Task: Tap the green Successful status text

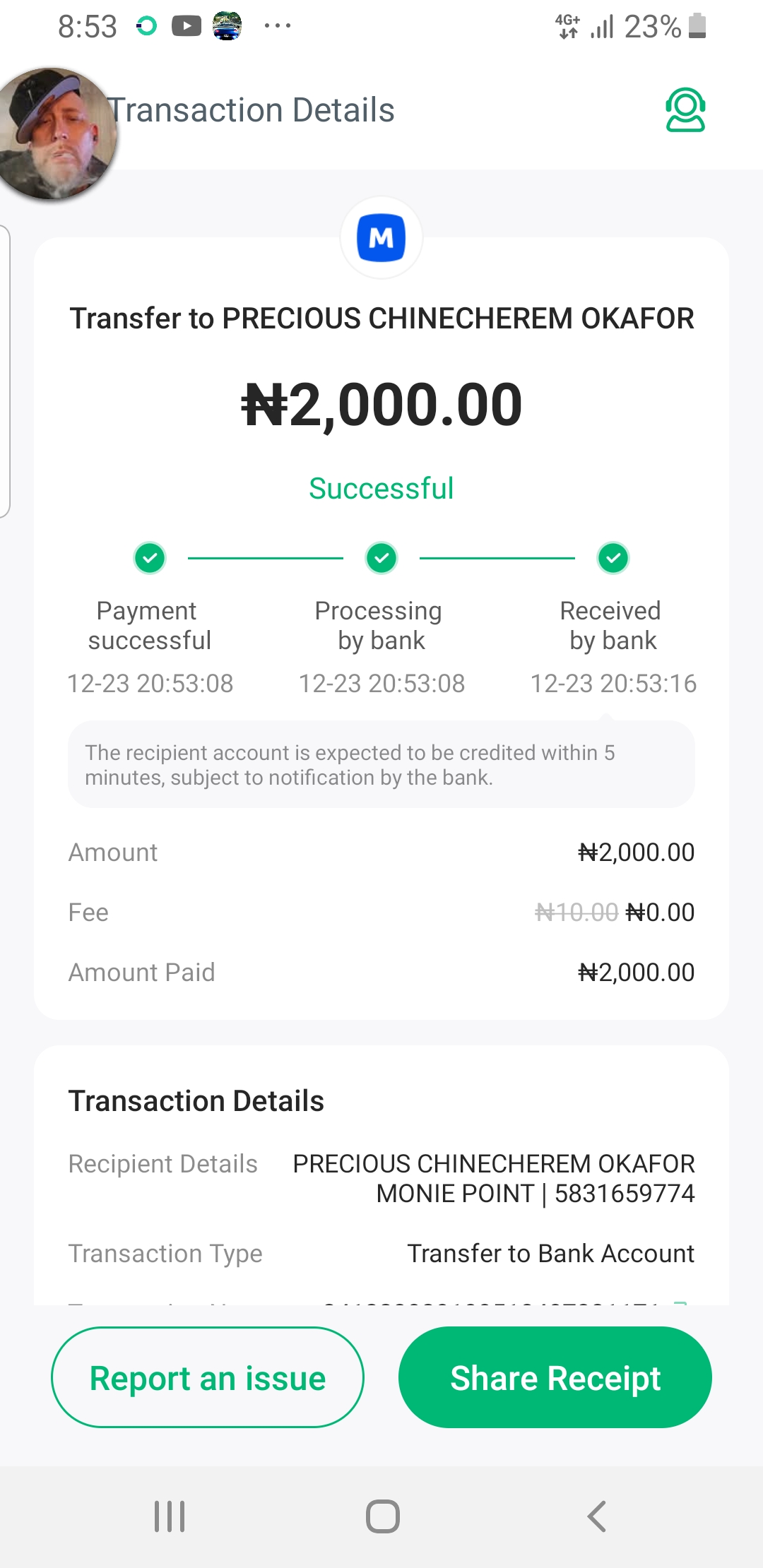Action: pyautogui.click(x=381, y=489)
